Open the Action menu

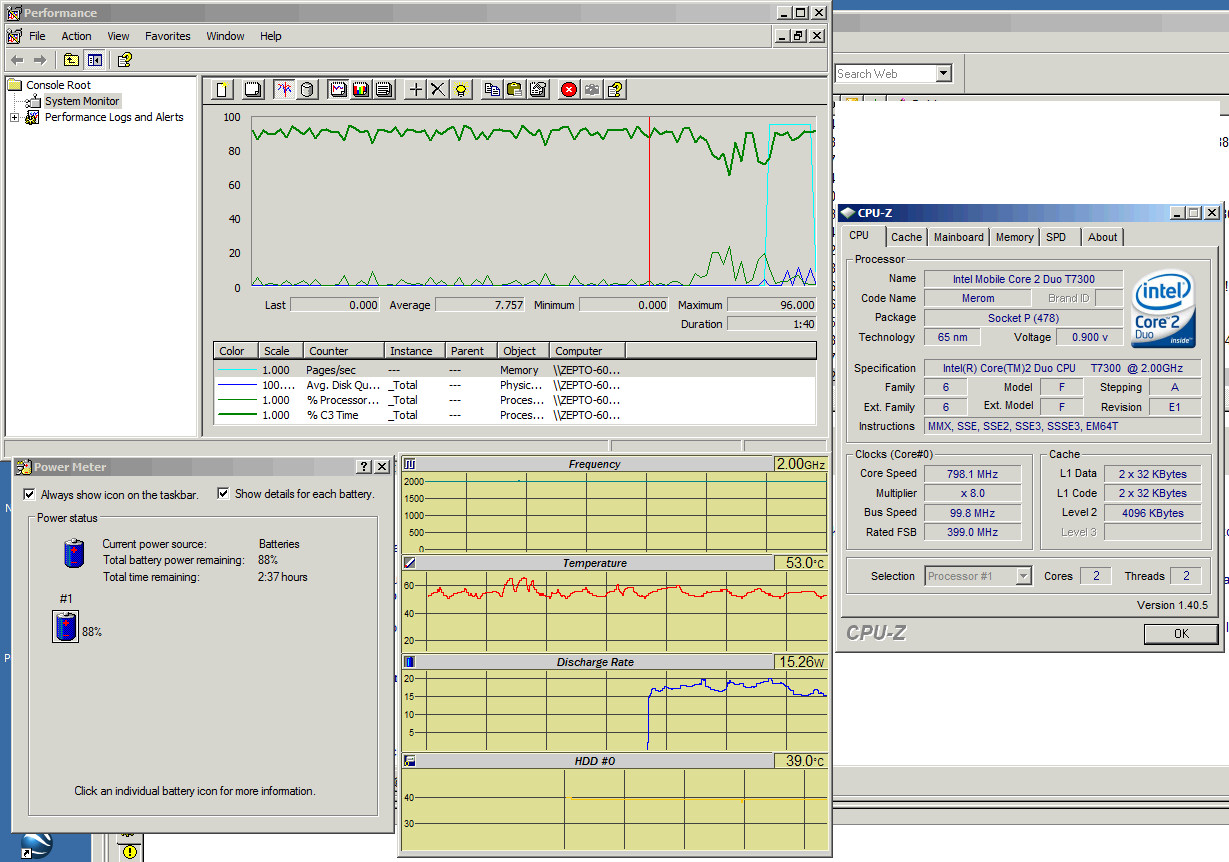[x=76, y=36]
